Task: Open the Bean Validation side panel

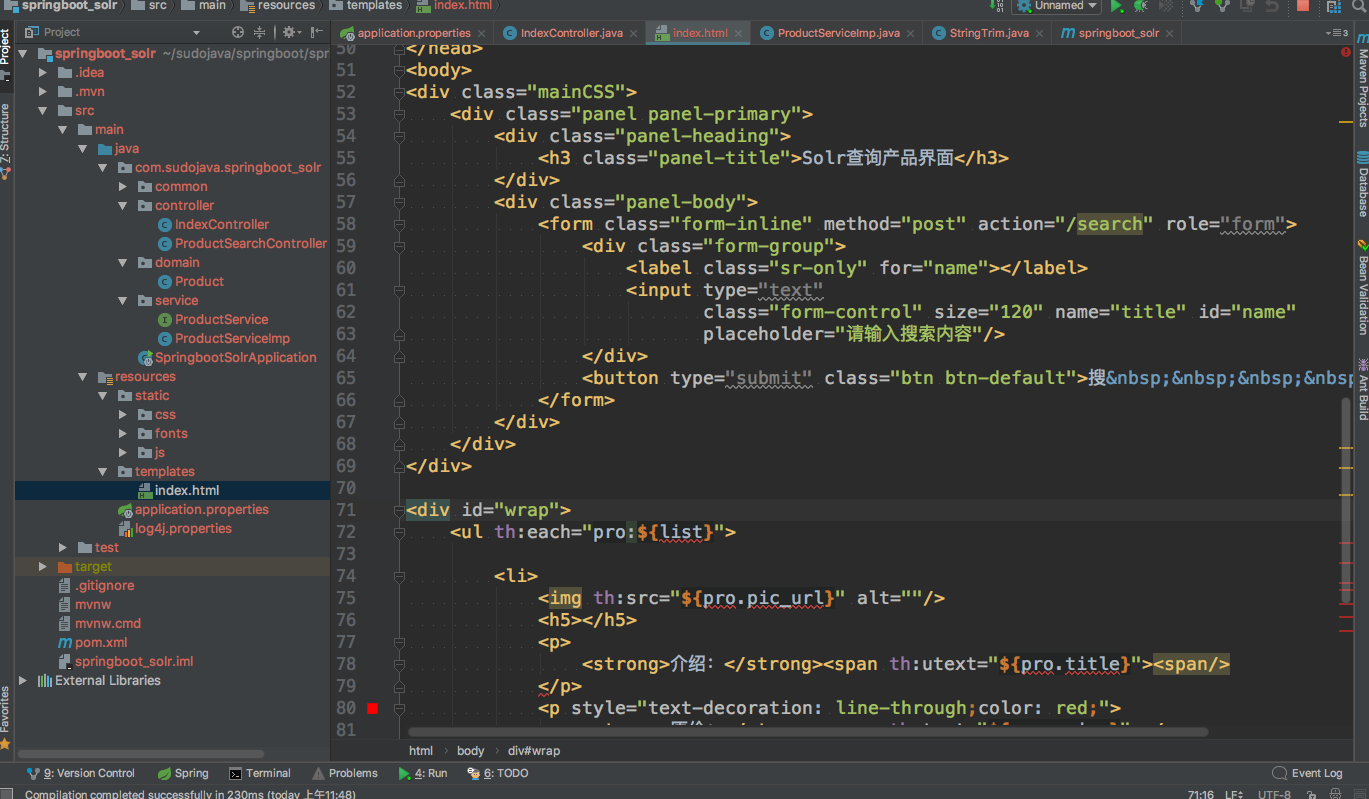Action: click(x=1362, y=287)
